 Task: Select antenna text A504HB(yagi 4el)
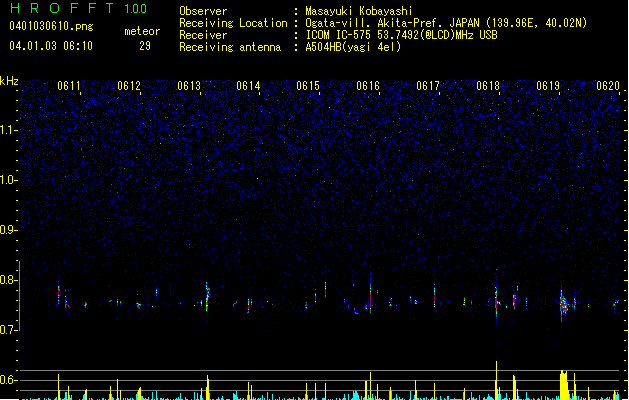pos(353,47)
